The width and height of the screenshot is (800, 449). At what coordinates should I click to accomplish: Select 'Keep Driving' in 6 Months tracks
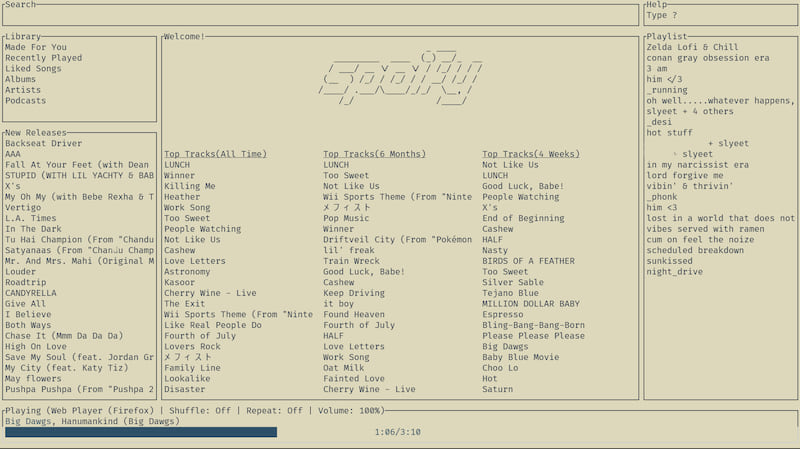[x=354, y=293]
